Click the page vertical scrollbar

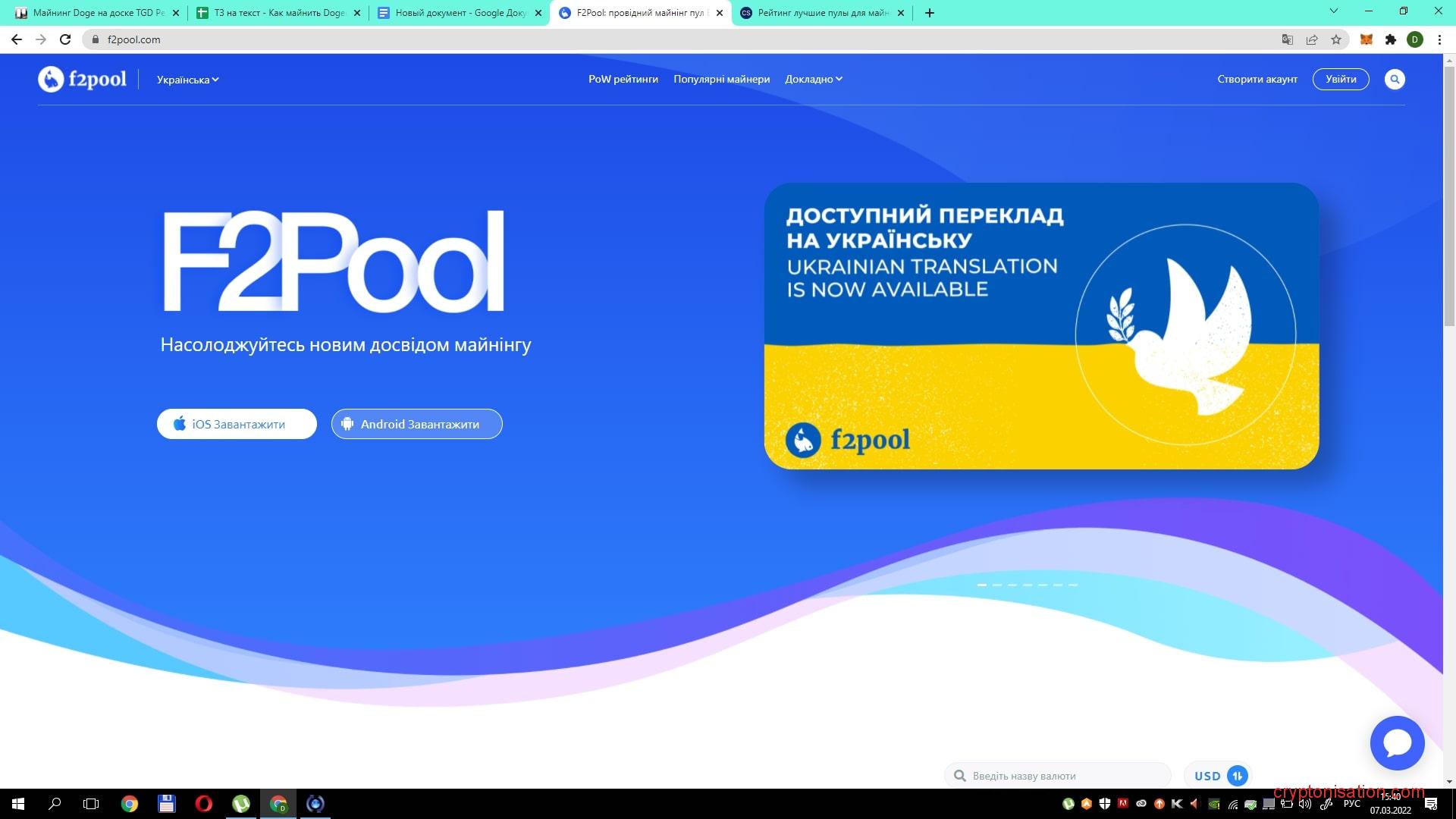coord(1449,197)
